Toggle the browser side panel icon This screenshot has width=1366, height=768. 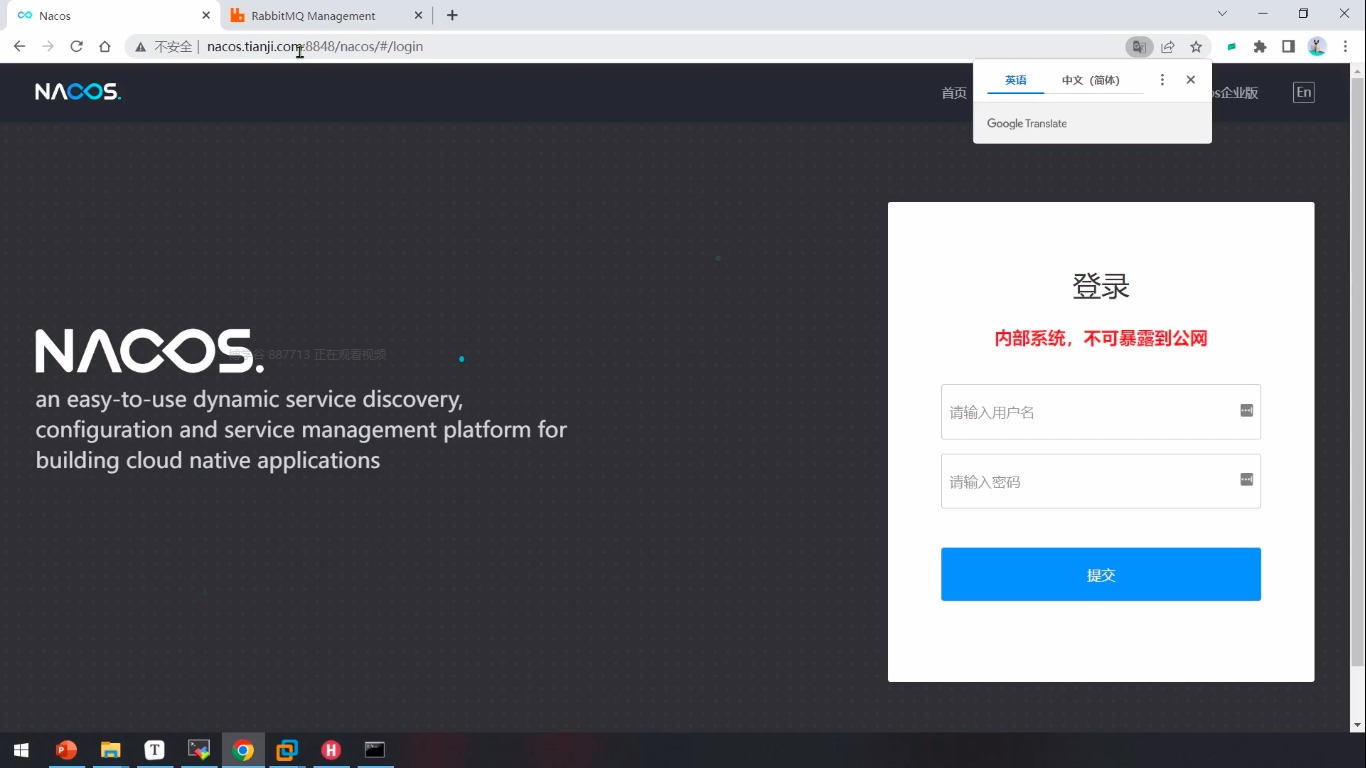pyautogui.click(x=1288, y=46)
